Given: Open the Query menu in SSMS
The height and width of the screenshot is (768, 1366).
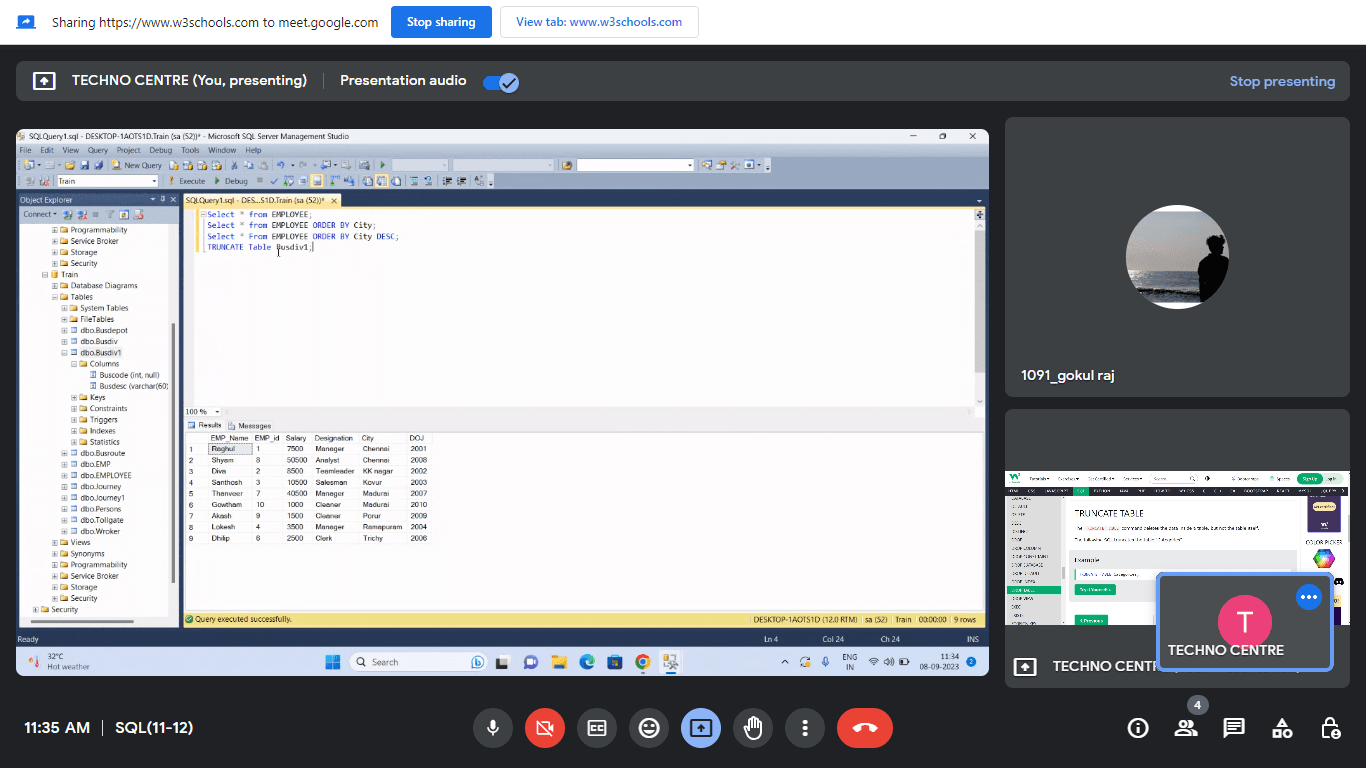Looking at the screenshot, I should pyautogui.click(x=98, y=150).
